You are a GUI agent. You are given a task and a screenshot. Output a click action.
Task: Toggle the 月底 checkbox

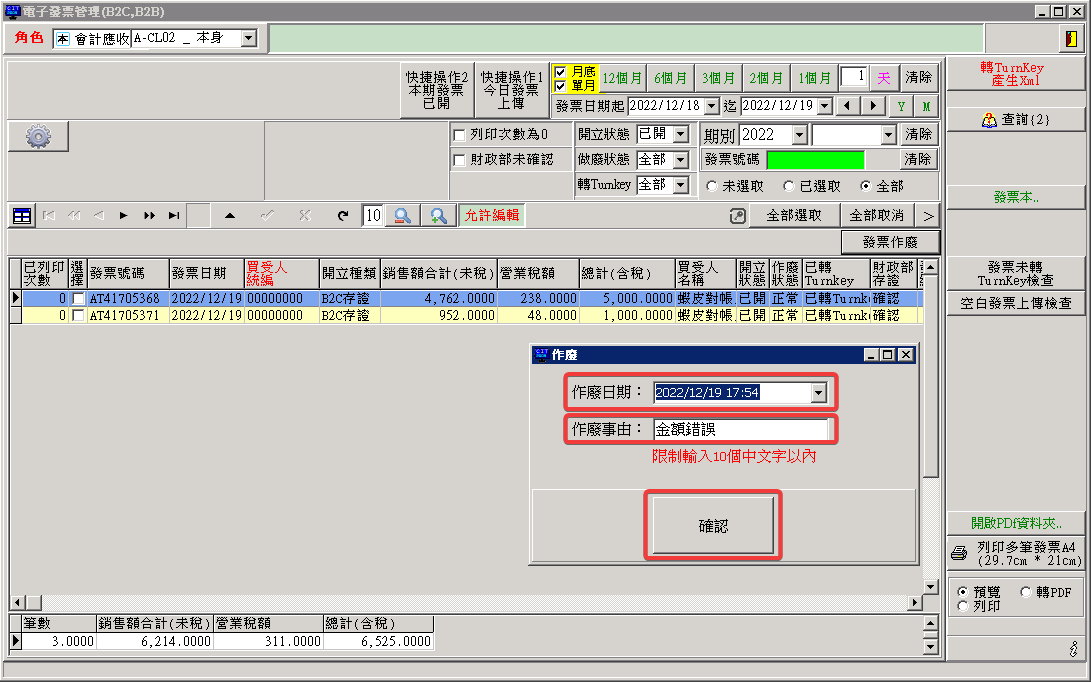[560, 72]
